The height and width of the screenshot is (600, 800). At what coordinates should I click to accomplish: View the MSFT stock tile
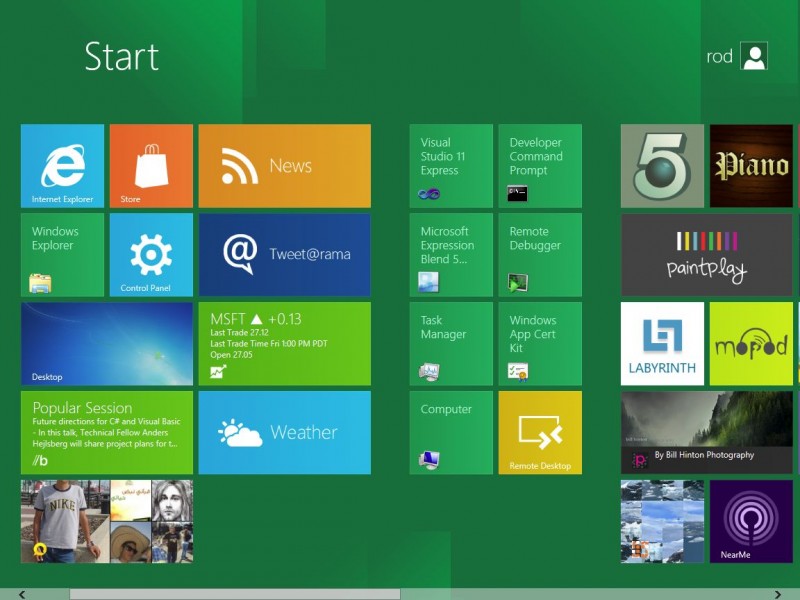click(x=284, y=343)
